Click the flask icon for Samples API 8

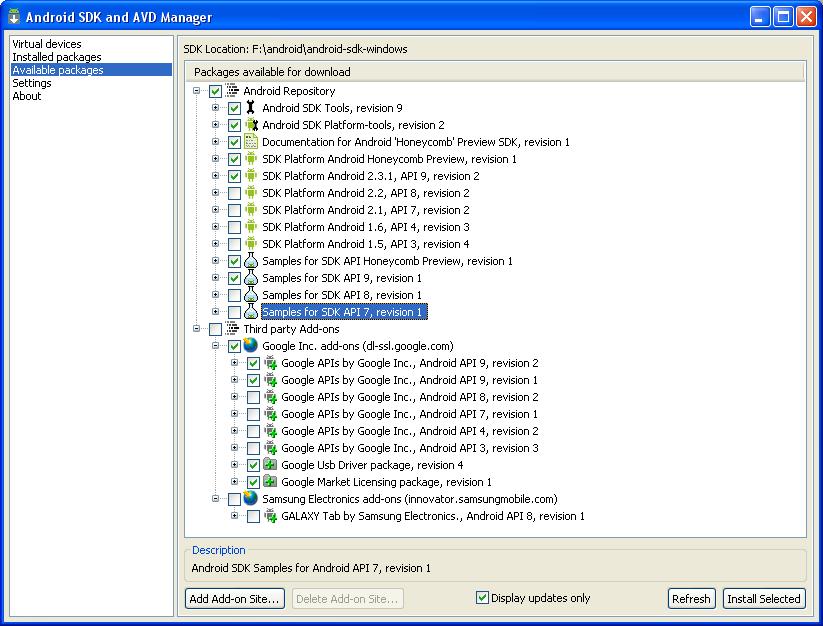coord(251,295)
